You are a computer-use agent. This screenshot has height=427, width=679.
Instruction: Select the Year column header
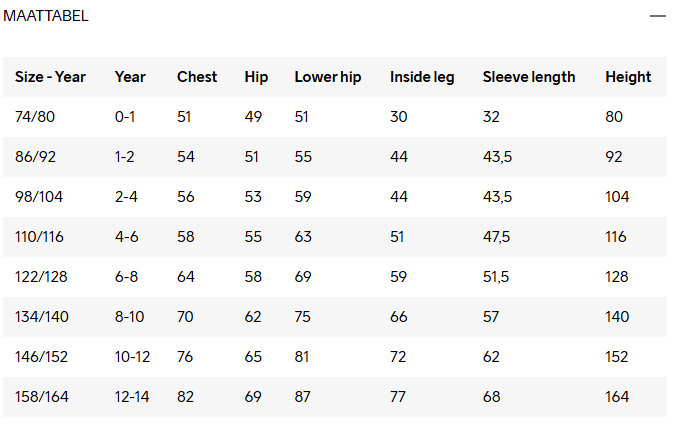130,77
